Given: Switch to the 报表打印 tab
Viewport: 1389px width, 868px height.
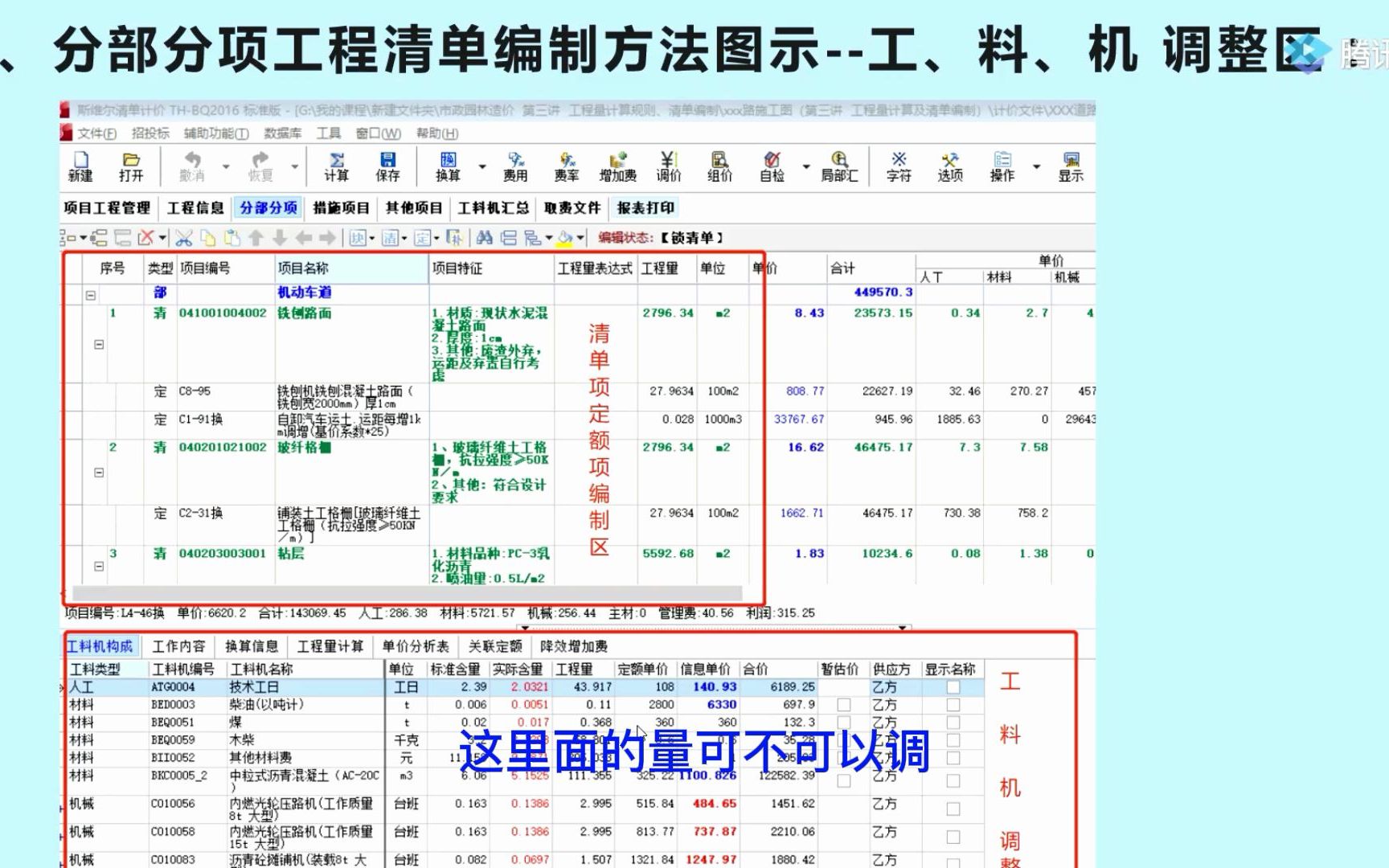Looking at the screenshot, I should coord(645,208).
